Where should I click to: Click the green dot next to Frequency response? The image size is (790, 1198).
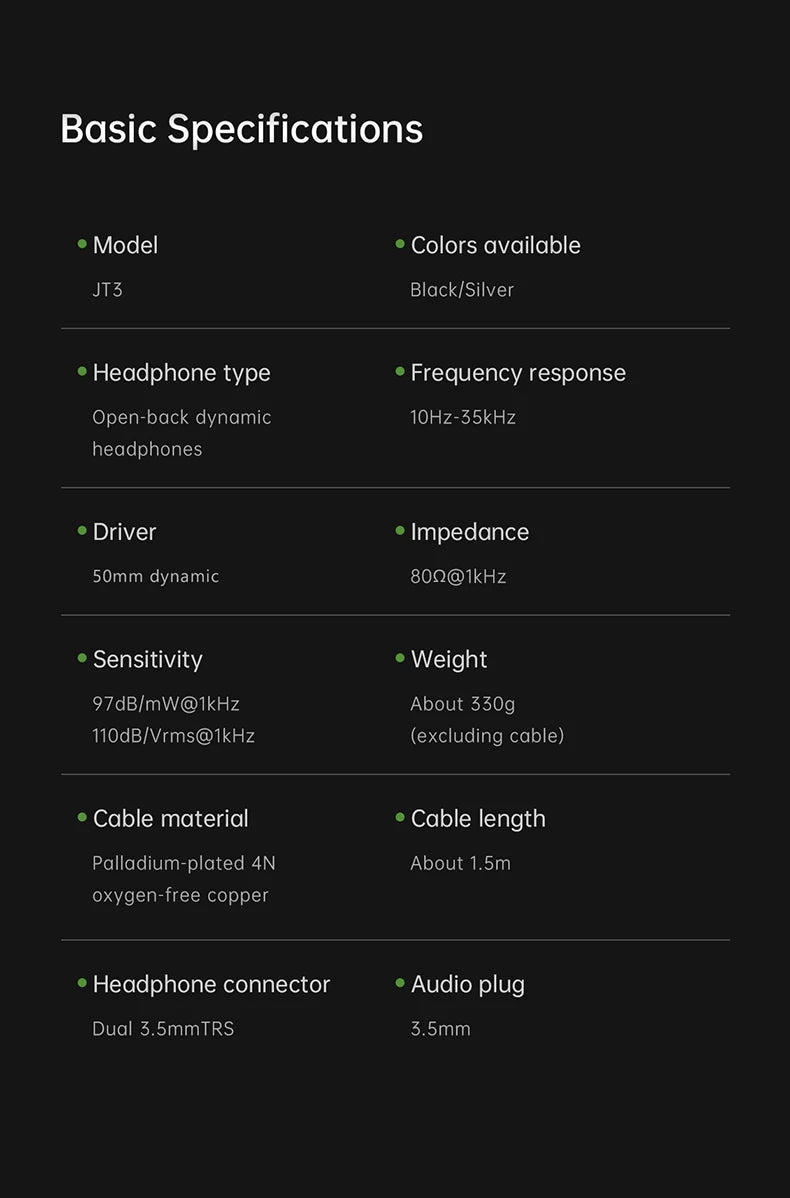point(400,372)
